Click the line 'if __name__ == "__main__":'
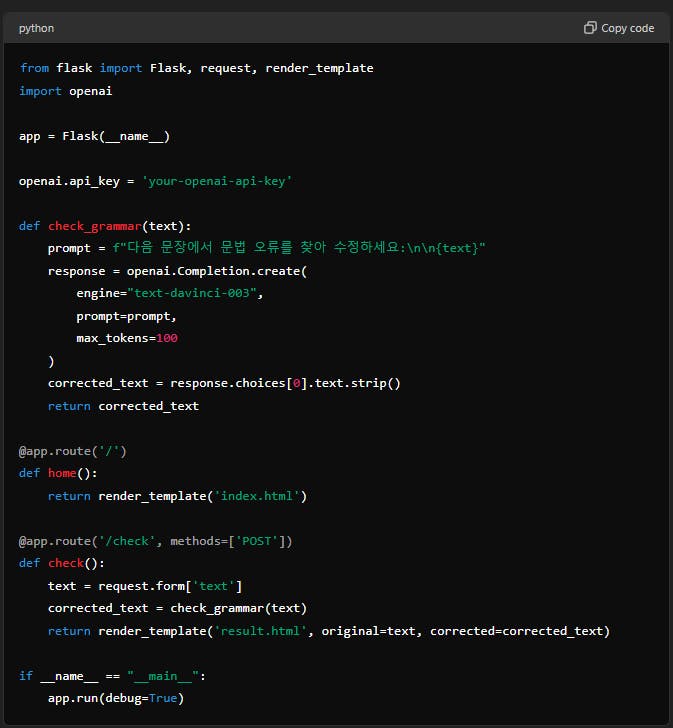Screen dimensions: 673x728 112,676
